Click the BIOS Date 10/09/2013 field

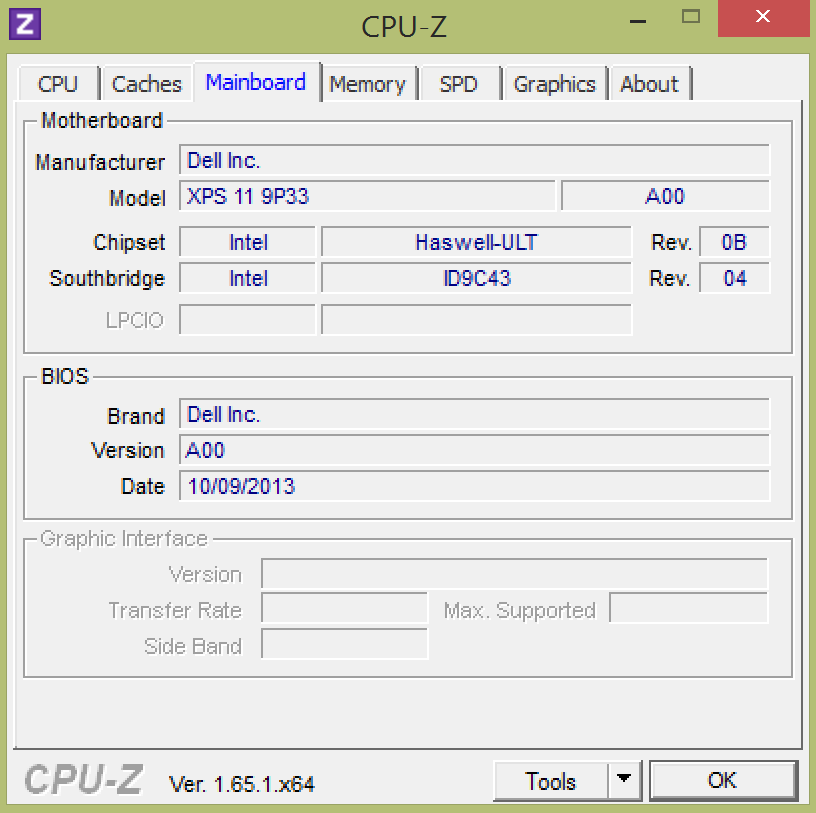coord(474,486)
